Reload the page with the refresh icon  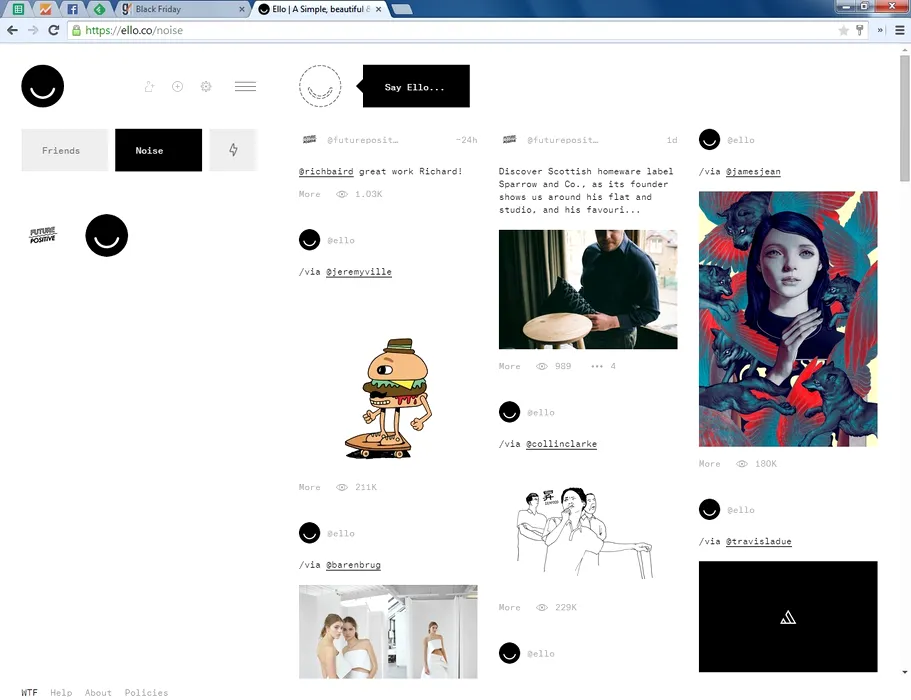coord(53,30)
